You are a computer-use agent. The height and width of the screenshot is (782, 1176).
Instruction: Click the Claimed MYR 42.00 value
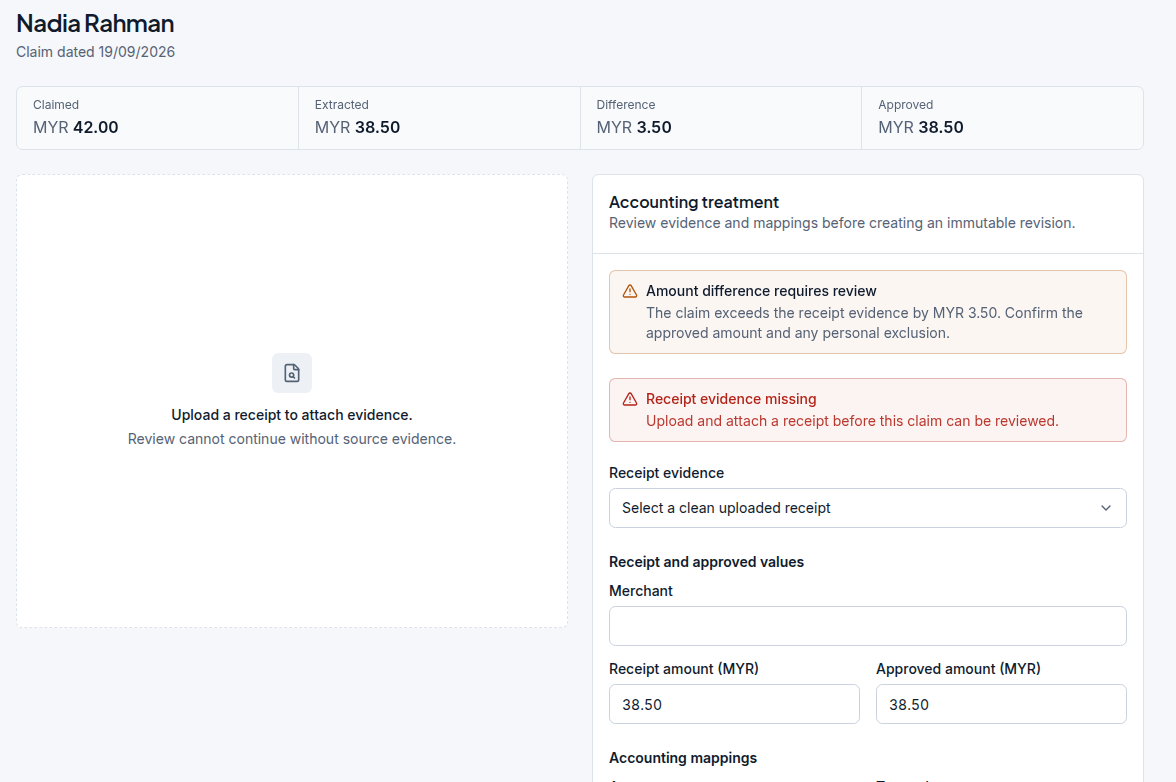[76, 127]
